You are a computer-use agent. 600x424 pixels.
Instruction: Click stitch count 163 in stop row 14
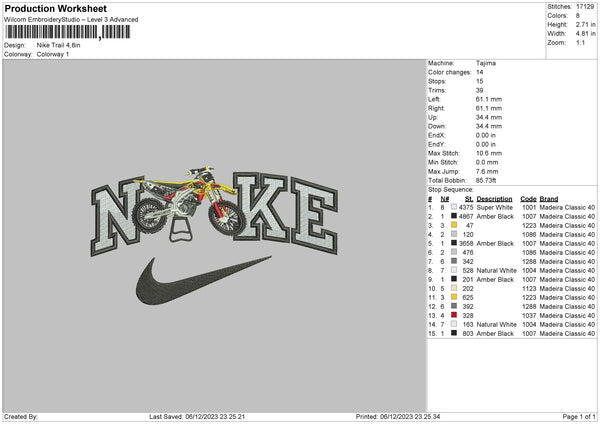click(468, 325)
